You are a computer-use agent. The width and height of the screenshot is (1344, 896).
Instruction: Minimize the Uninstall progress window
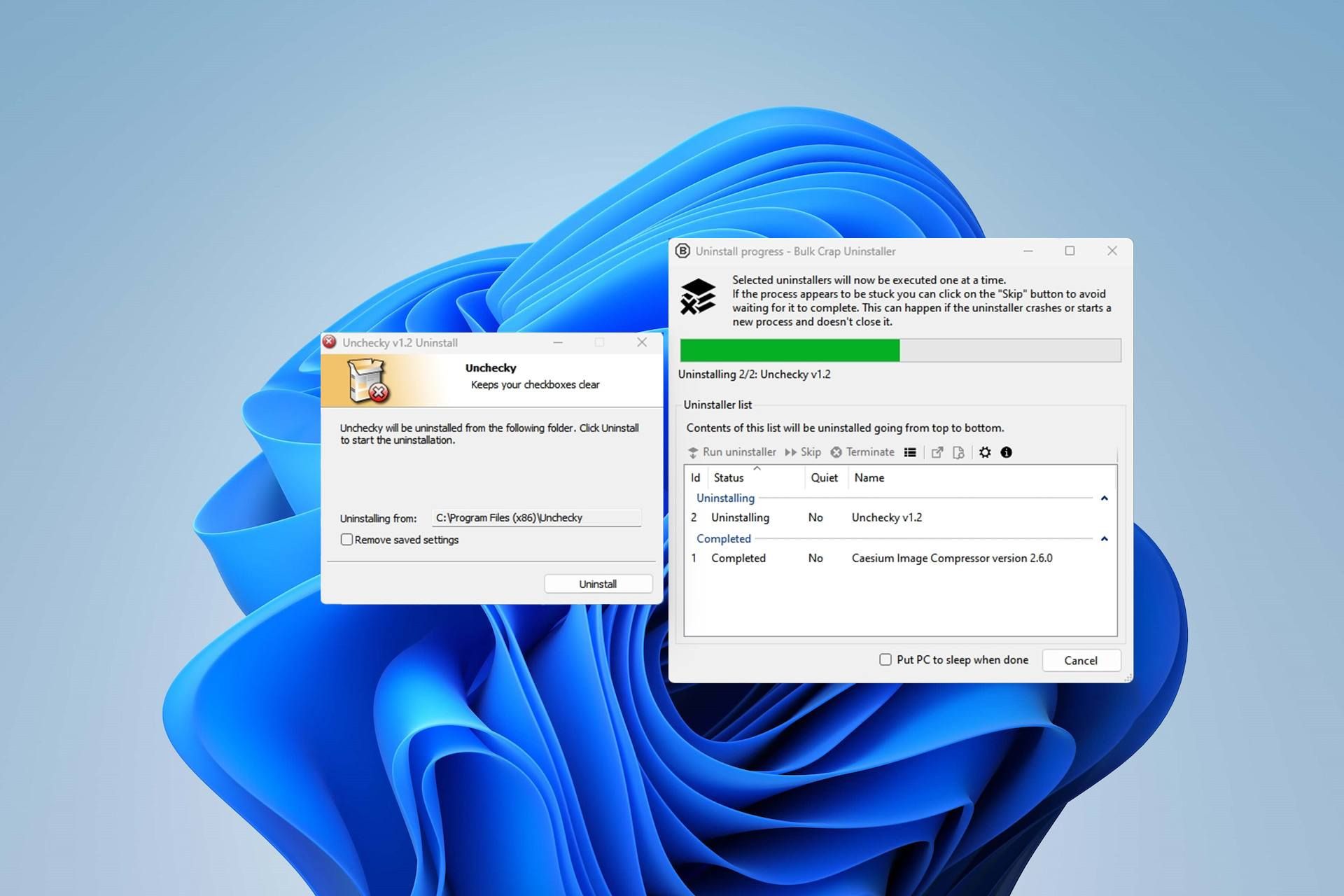(1028, 251)
